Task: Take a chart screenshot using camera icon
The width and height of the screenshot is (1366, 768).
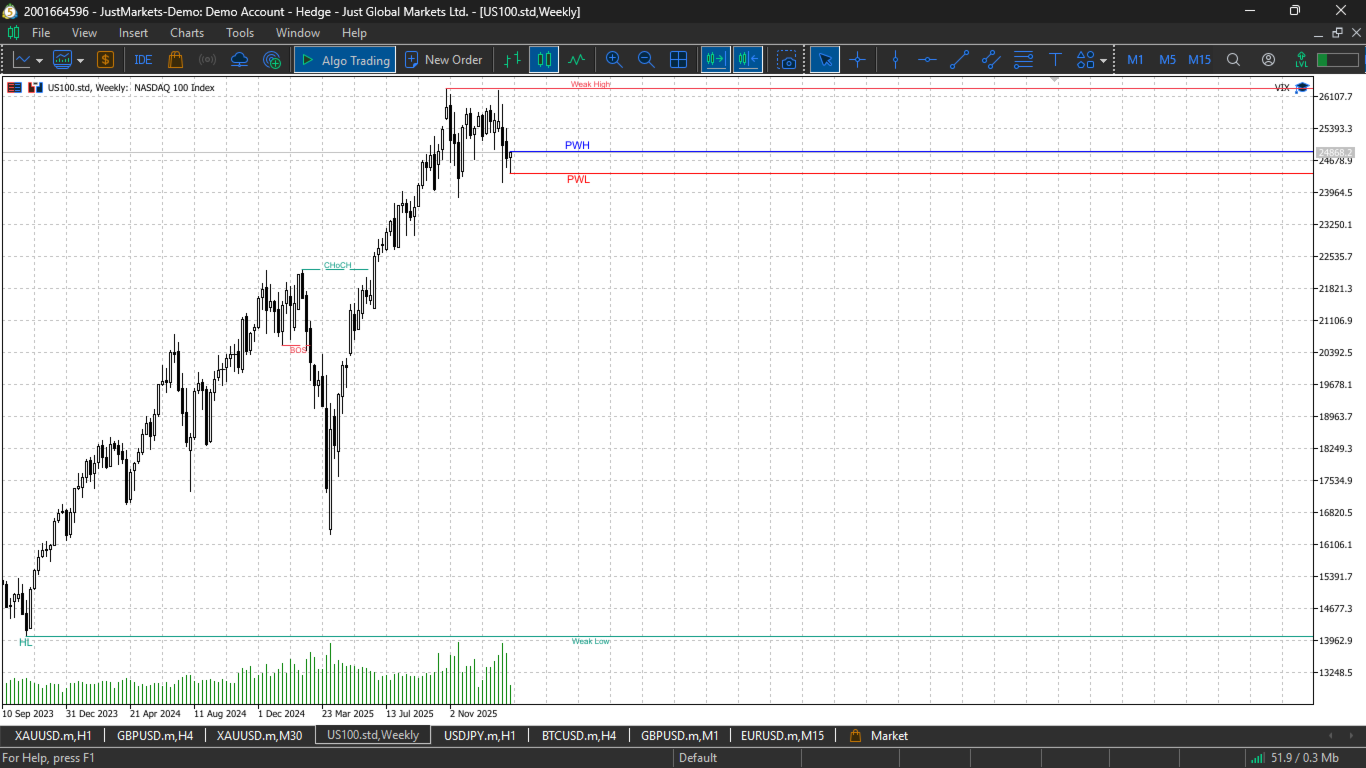Action: tap(788, 60)
